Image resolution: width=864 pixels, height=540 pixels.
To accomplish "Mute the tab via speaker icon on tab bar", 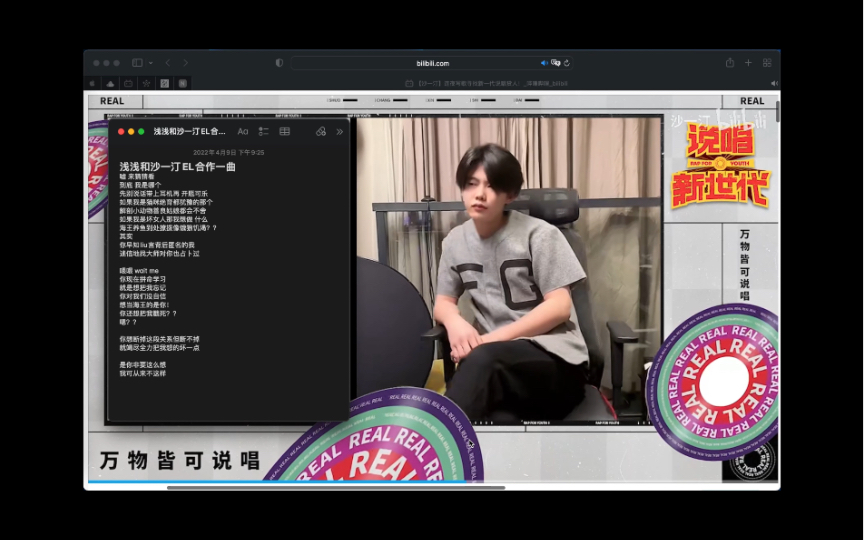I will [x=774, y=83].
